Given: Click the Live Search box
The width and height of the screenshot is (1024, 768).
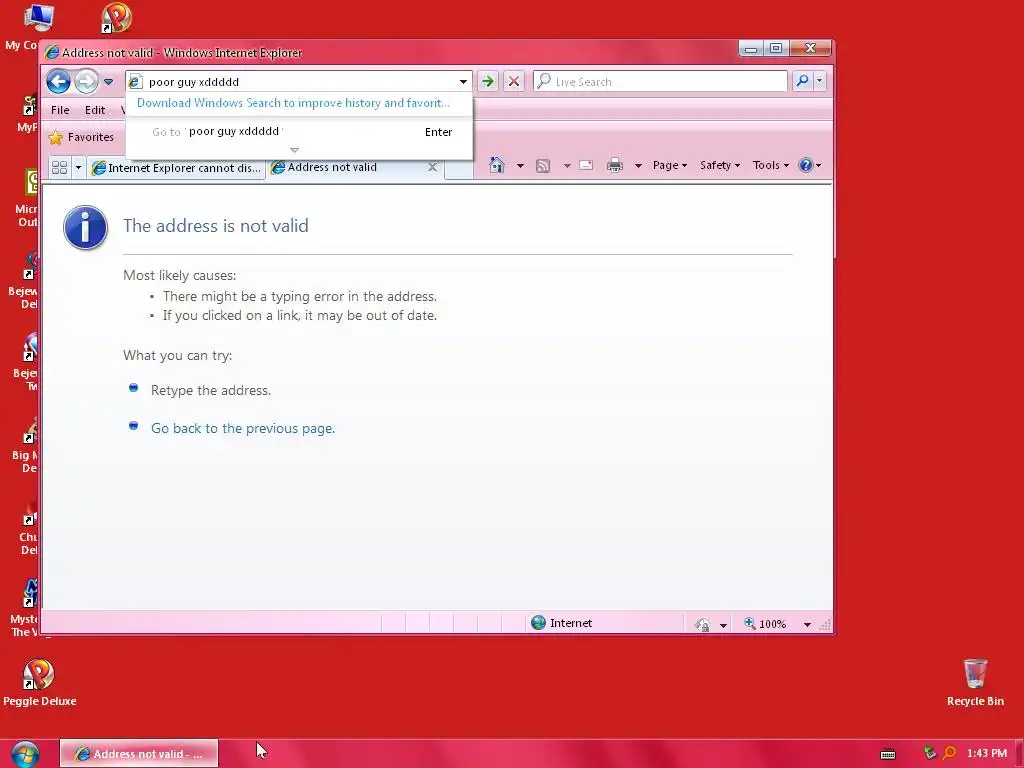Looking at the screenshot, I should [x=661, y=82].
